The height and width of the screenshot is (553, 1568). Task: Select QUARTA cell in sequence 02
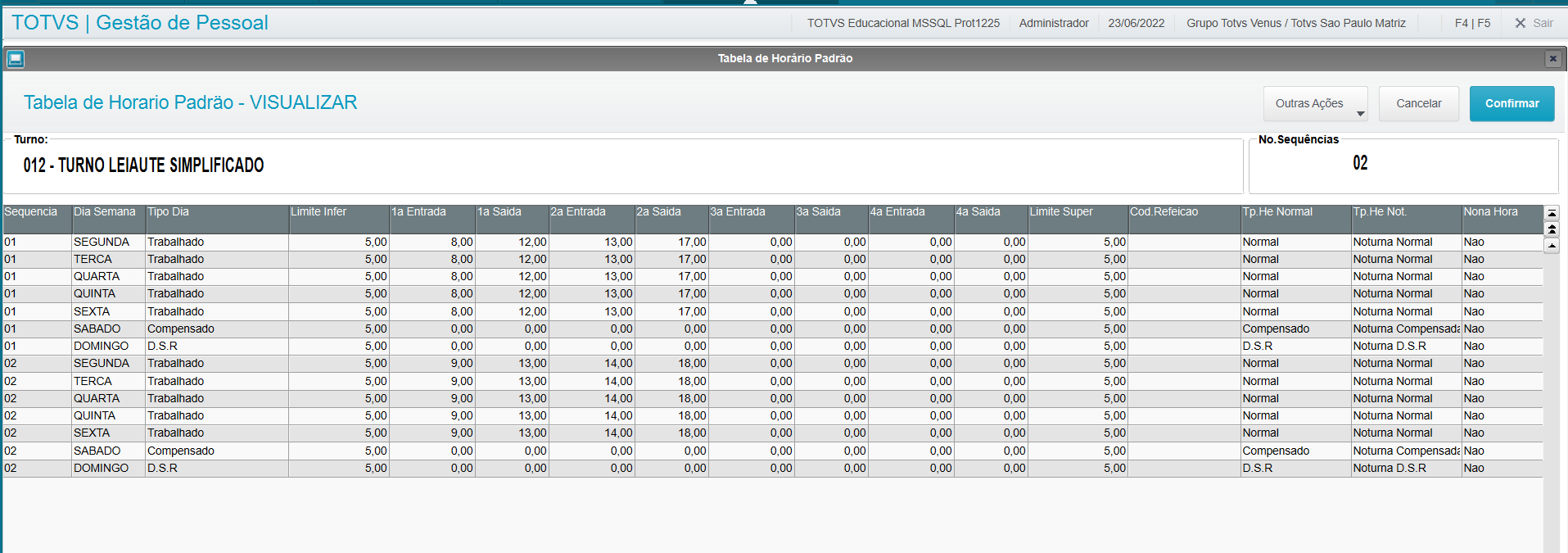[108, 398]
